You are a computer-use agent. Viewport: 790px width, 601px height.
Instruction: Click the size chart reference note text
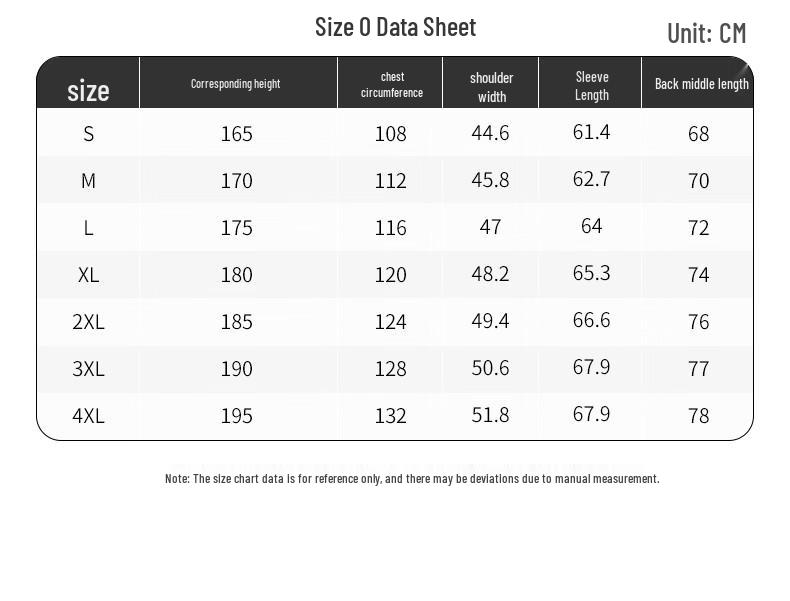click(412, 479)
